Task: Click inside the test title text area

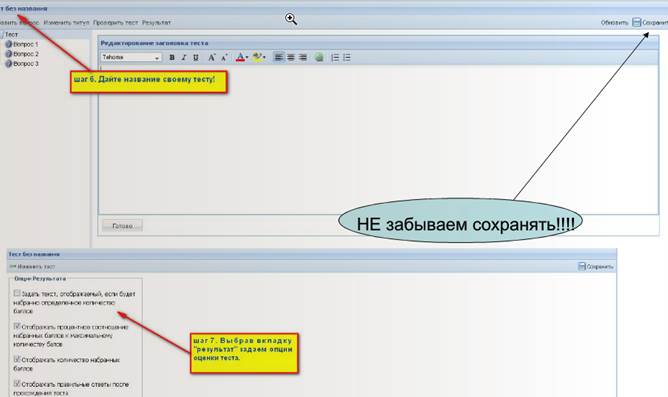Action: click(378, 140)
